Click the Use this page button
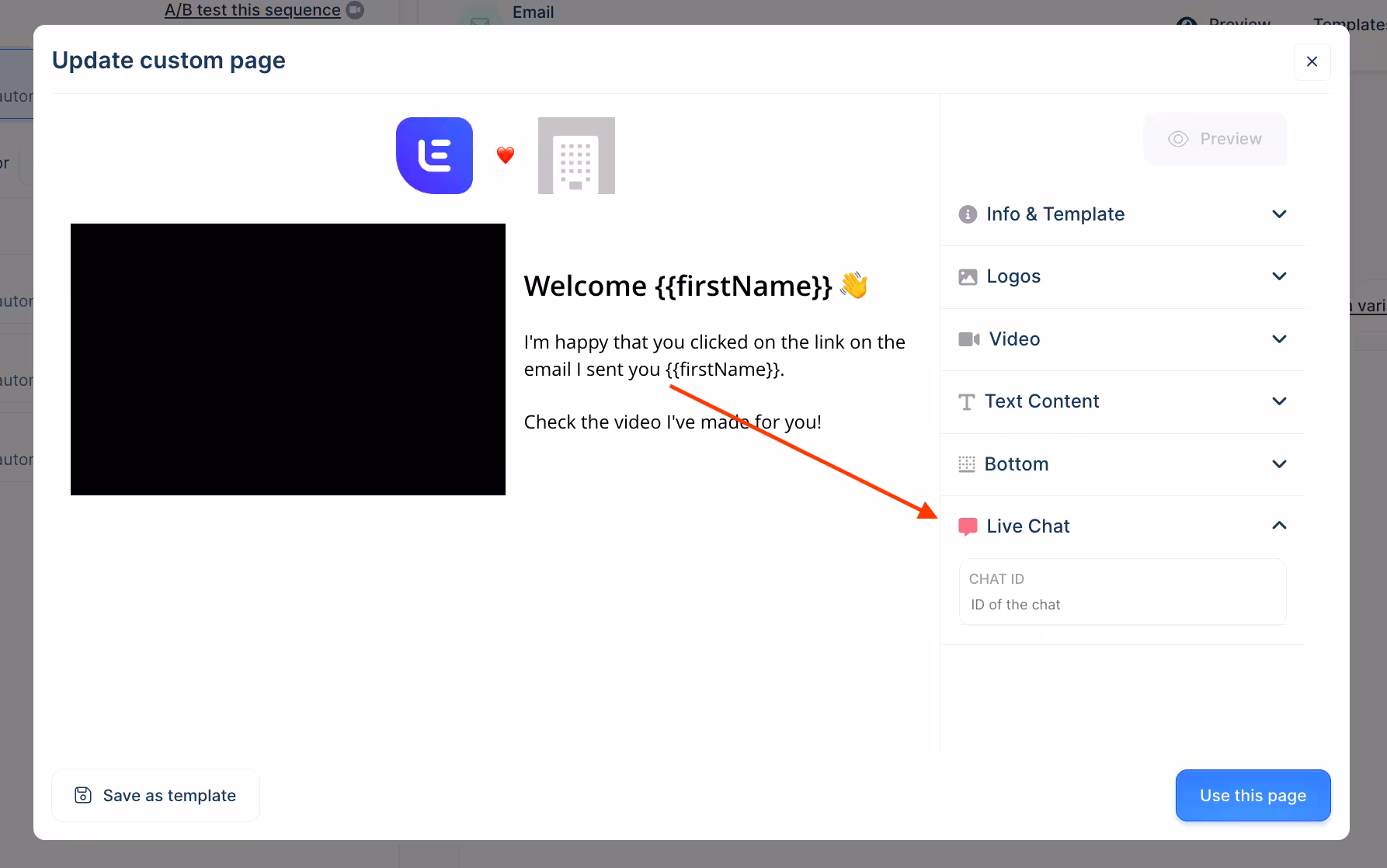Image resolution: width=1387 pixels, height=868 pixels. pyautogui.click(x=1253, y=795)
